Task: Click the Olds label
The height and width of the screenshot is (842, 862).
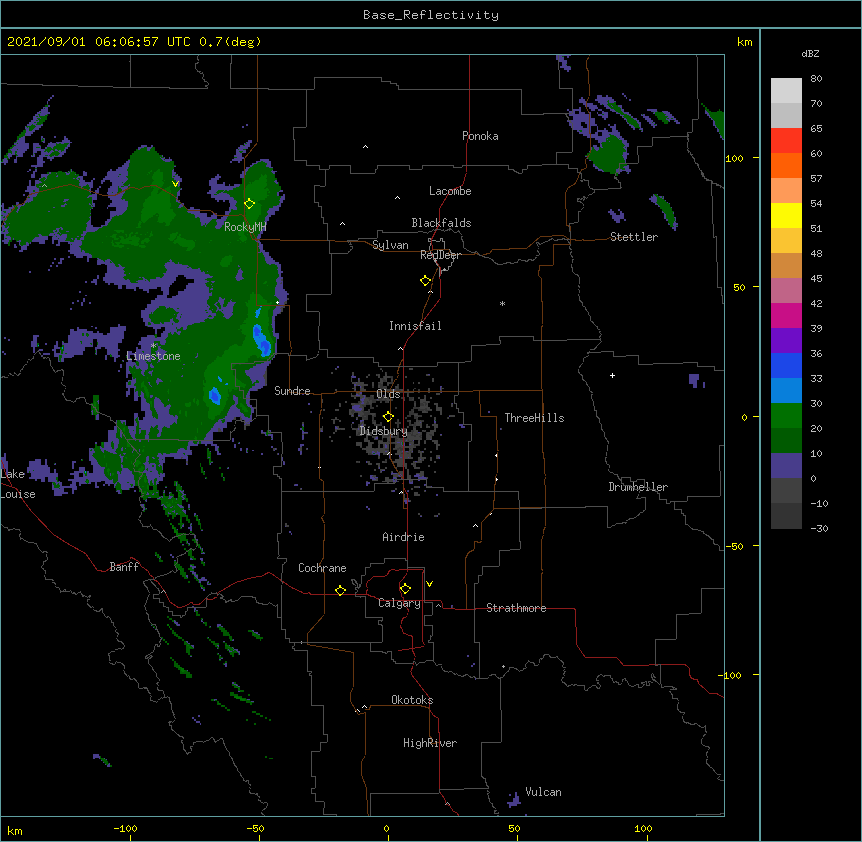Action: [388, 394]
